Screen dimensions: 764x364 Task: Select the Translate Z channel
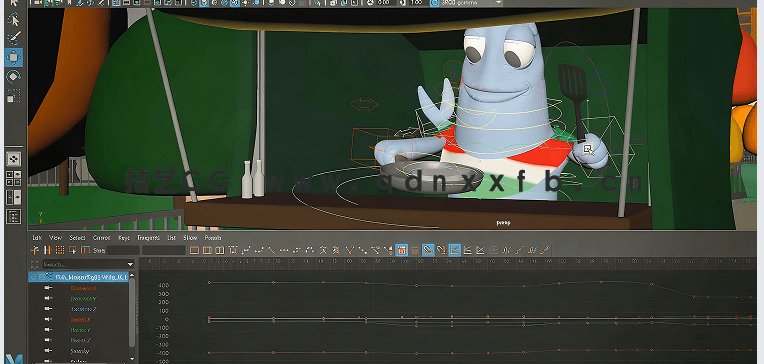click(x=83, y=309)
